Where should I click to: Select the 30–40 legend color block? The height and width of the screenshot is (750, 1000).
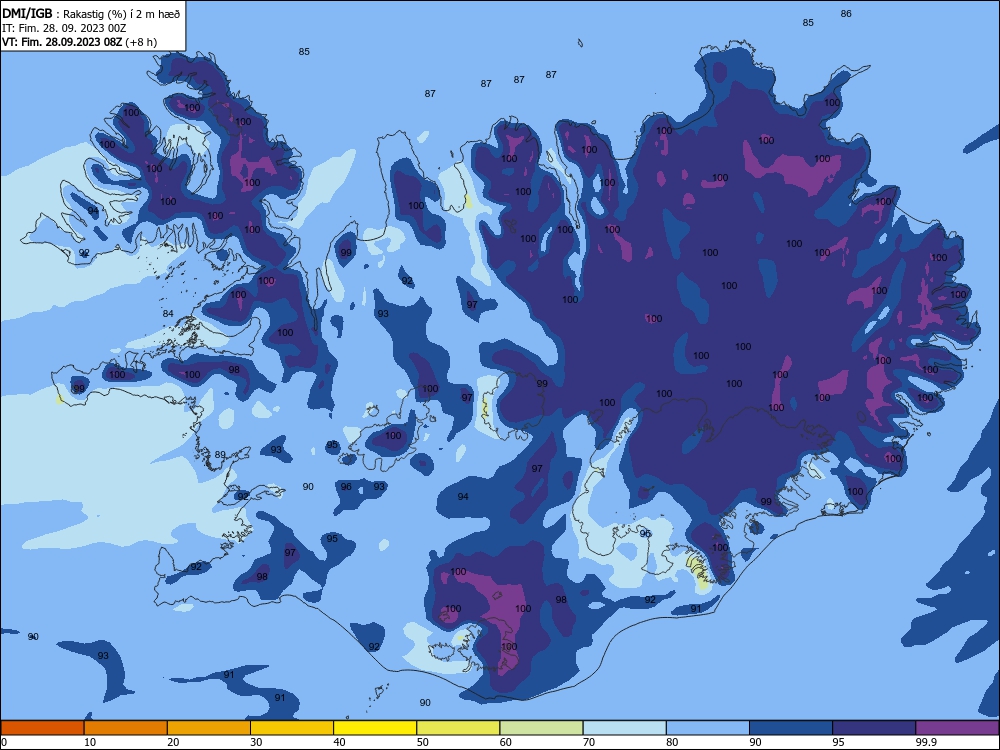(x=292, y=728)
